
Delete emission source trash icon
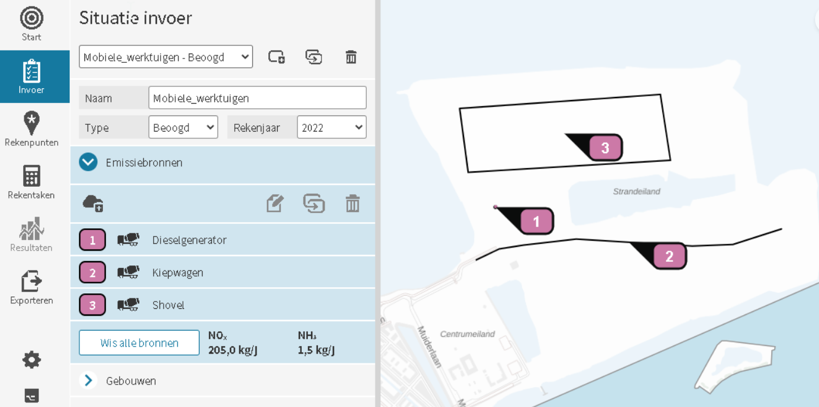(x=353, y=203)
